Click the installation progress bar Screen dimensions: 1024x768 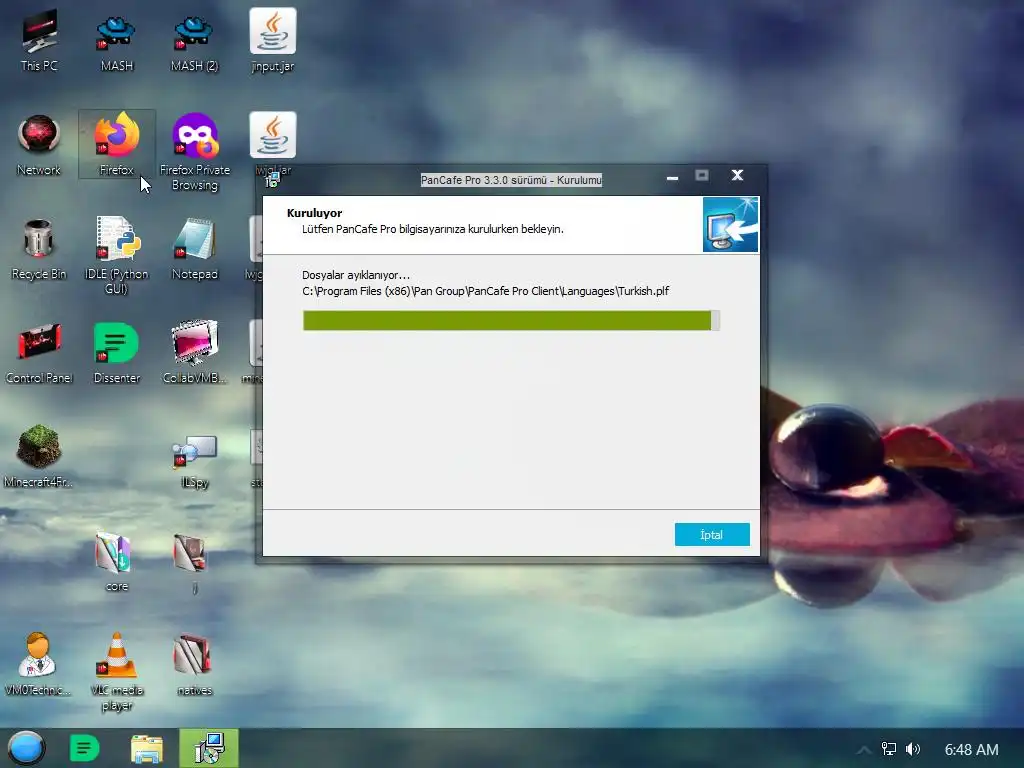[x=511, y=321]
